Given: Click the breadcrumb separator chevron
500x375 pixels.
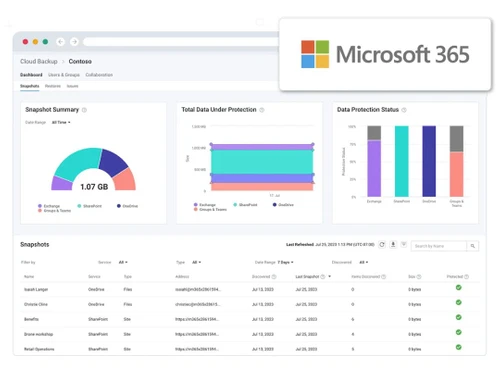Looking at the screenshot, I should pos(63,62).
